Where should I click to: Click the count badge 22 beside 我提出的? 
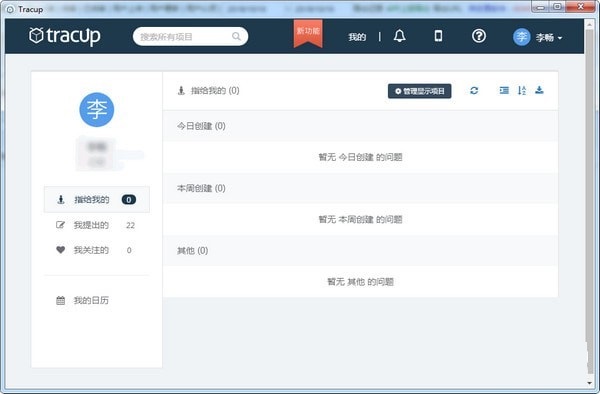click(x=130, y=225)
